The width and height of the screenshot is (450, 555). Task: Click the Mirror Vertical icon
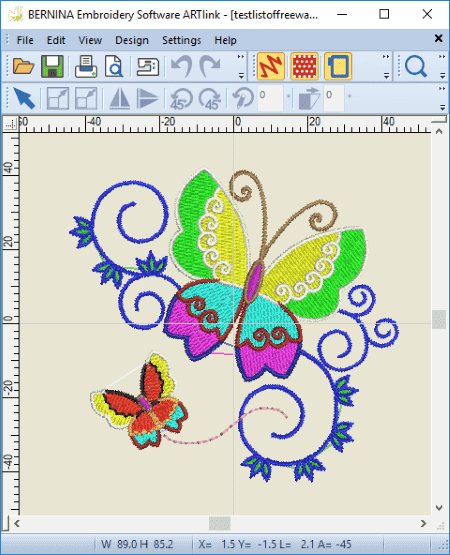click(x=147, y=98)
